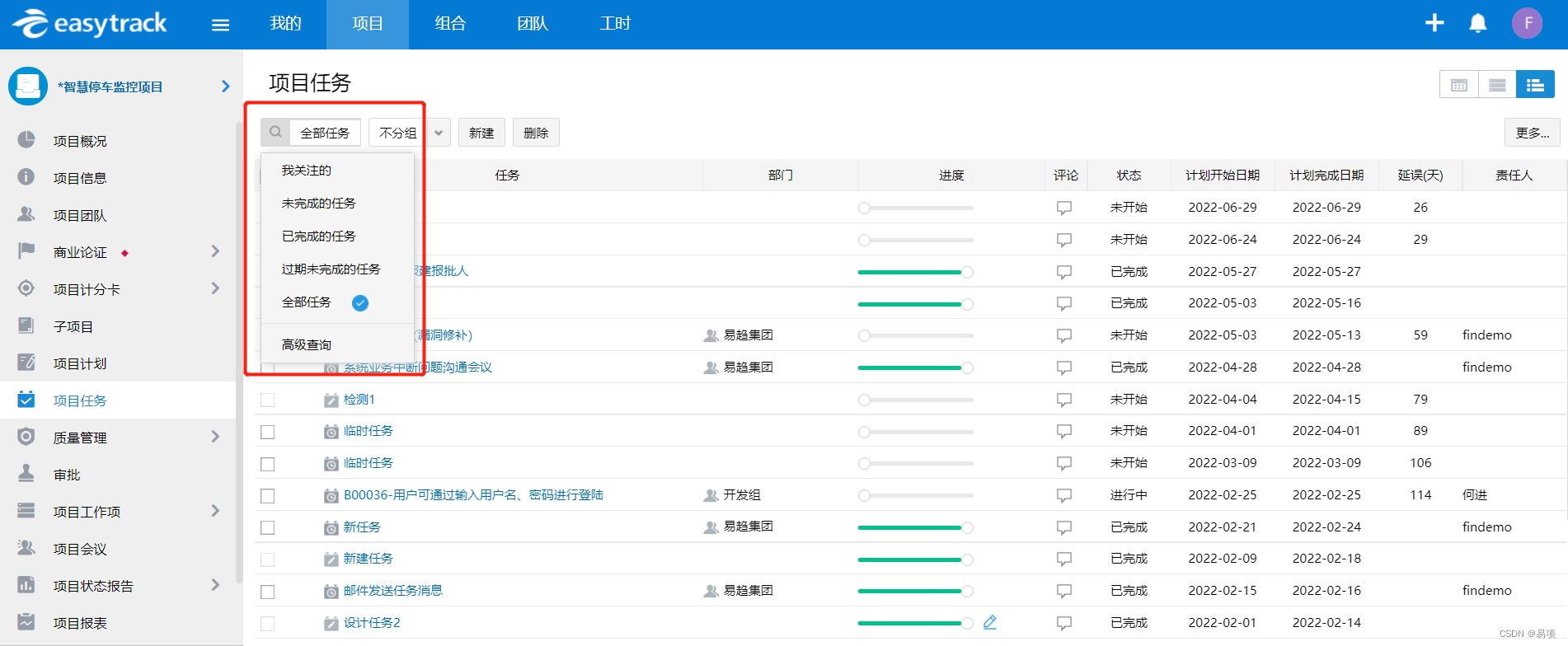
Task: Open the plus add icon in header
Action: pyautogui.click(x=1434, y=23)
